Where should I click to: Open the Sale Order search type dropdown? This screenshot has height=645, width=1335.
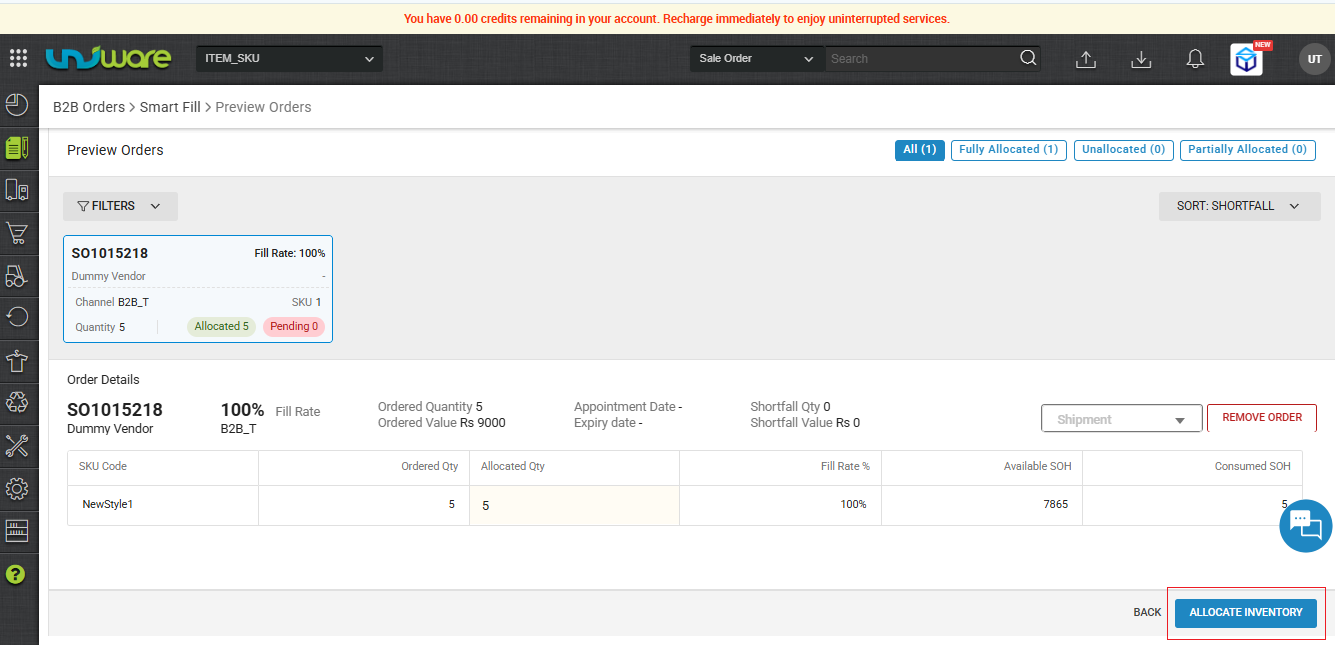tap(756, 58)
